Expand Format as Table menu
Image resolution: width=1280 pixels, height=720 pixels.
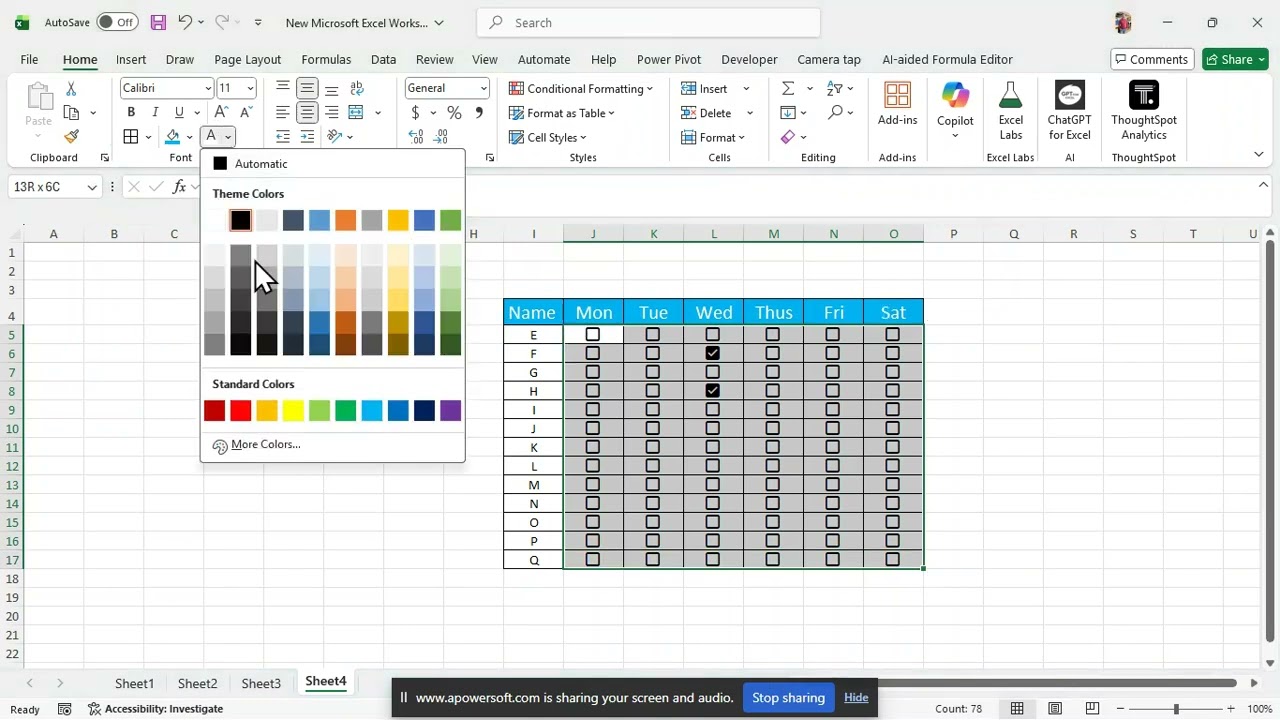[562, 113]
